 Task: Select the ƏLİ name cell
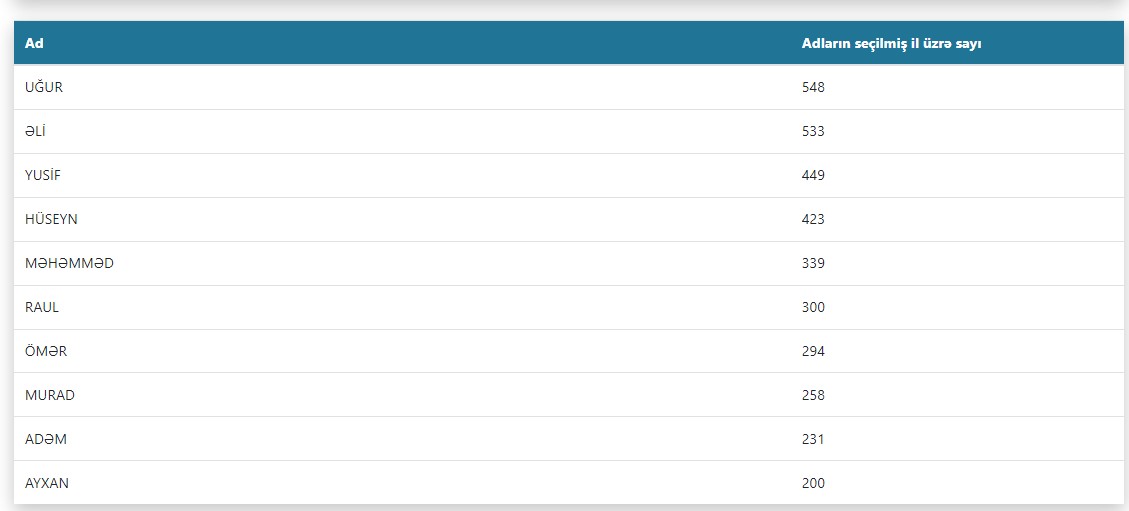pos(37,131)
